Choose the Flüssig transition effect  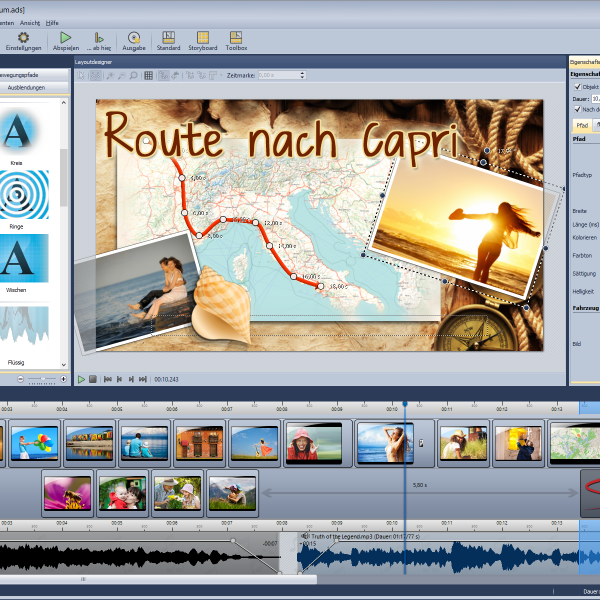[x=24, y=336]
